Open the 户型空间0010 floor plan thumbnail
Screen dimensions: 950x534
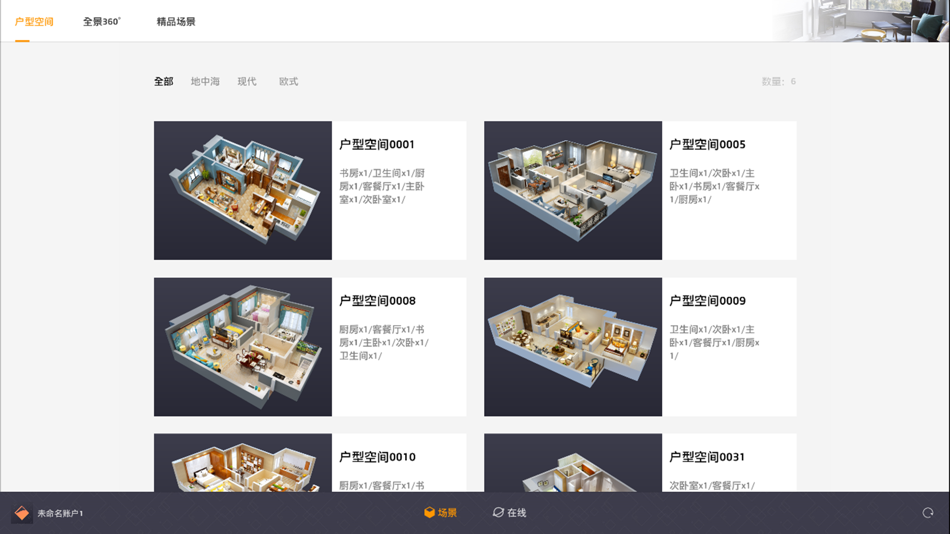click(243, 462)
